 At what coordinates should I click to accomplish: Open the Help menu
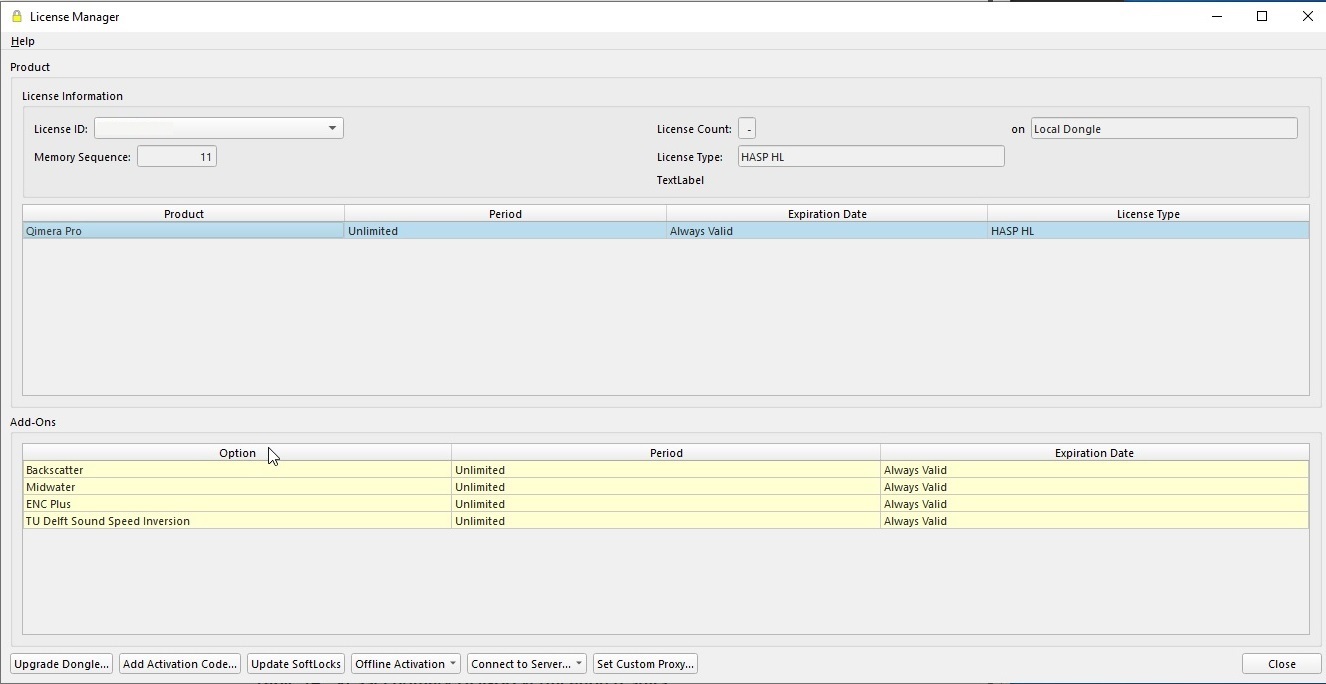[22, 41]
